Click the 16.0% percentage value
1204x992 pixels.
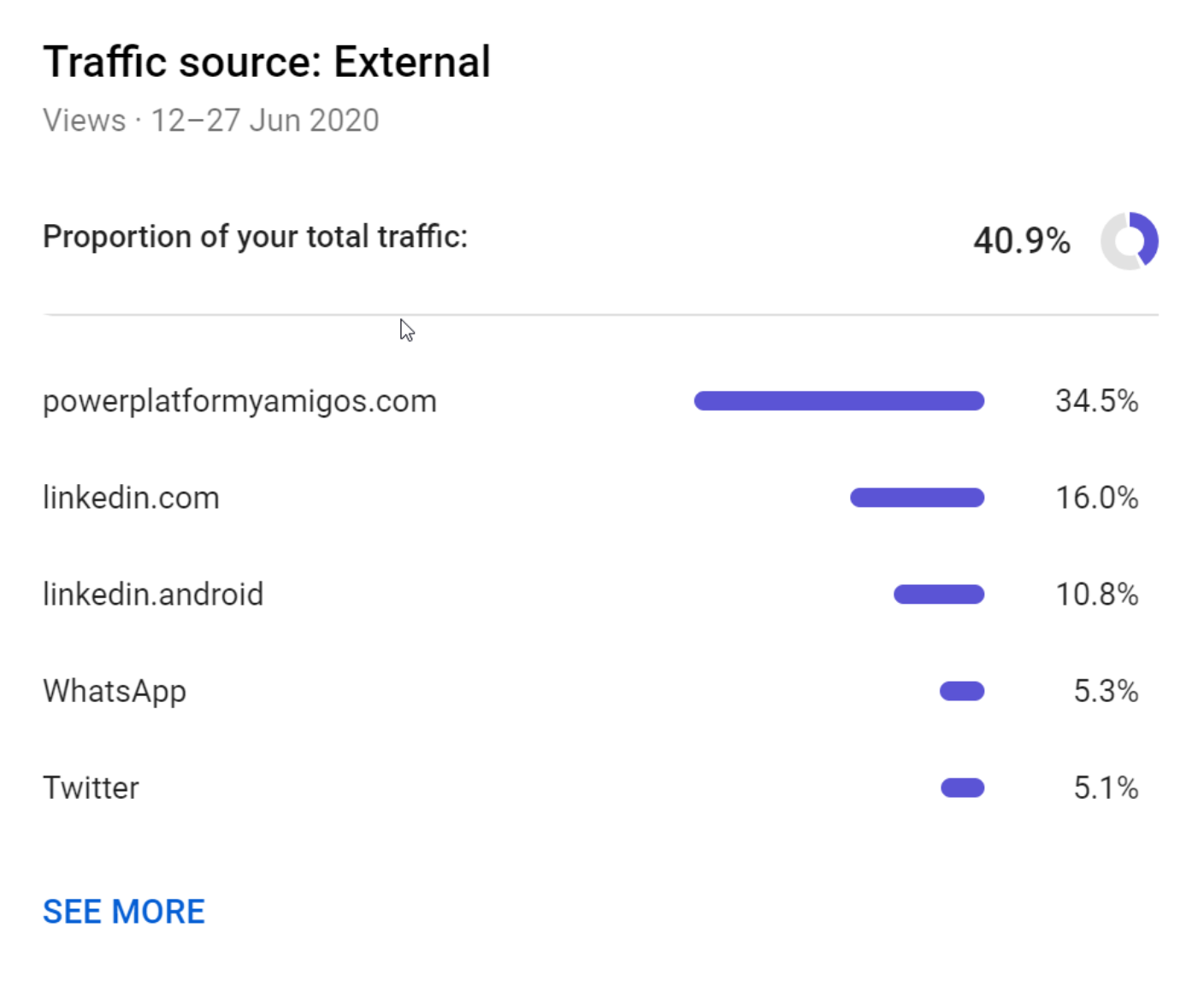click(1097, 498)
